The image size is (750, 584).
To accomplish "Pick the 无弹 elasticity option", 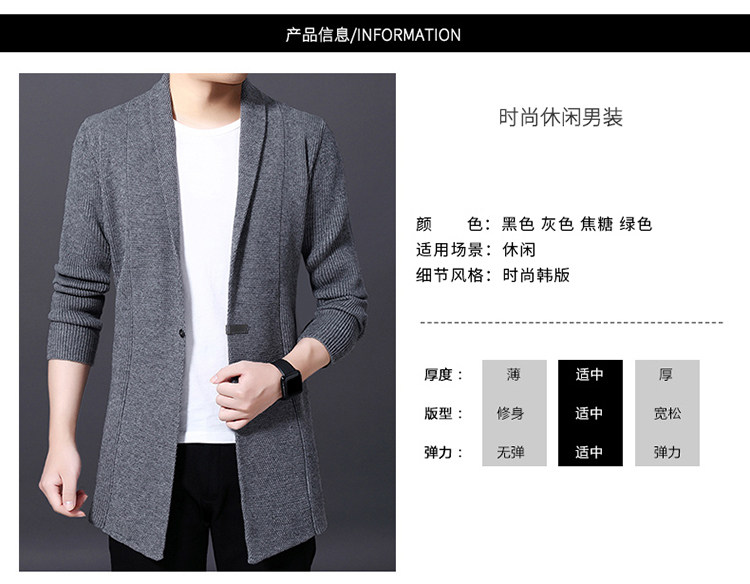I will 510,452.
